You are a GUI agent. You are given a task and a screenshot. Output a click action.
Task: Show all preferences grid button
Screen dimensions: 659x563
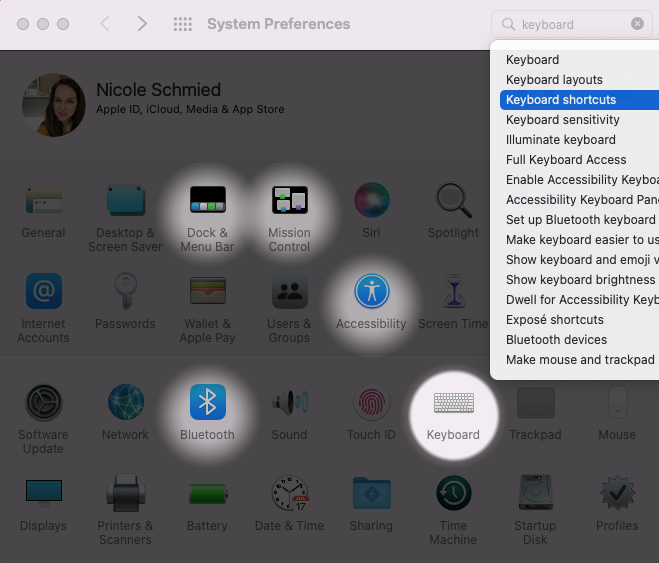click(x=183, y=24)
